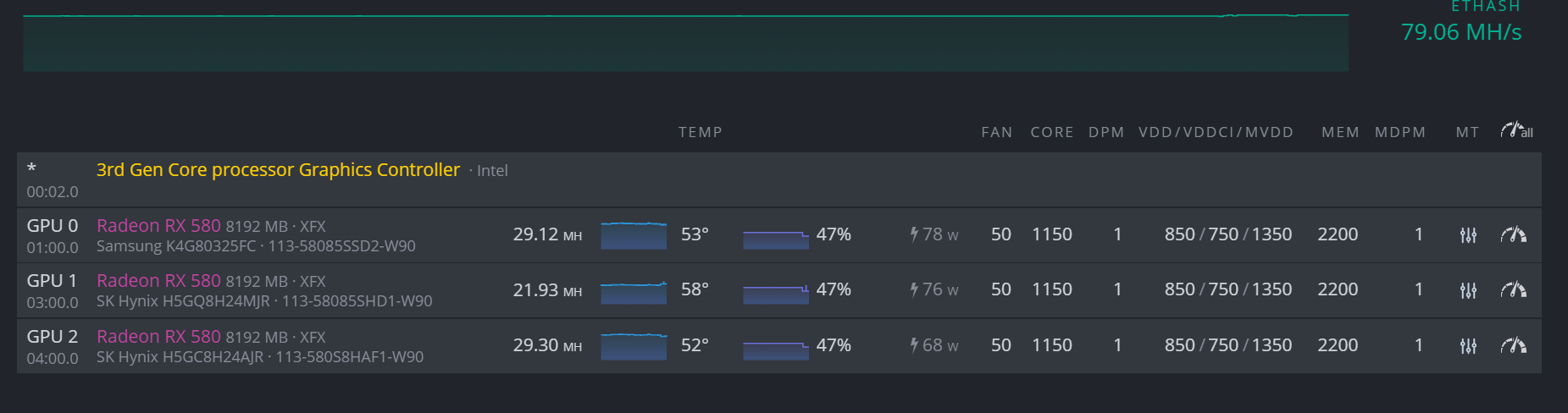Open GPU 1 Radeon RX 580 link
Image resolution: width=1568 pixels, height=413 pixels.
point(158,280)
